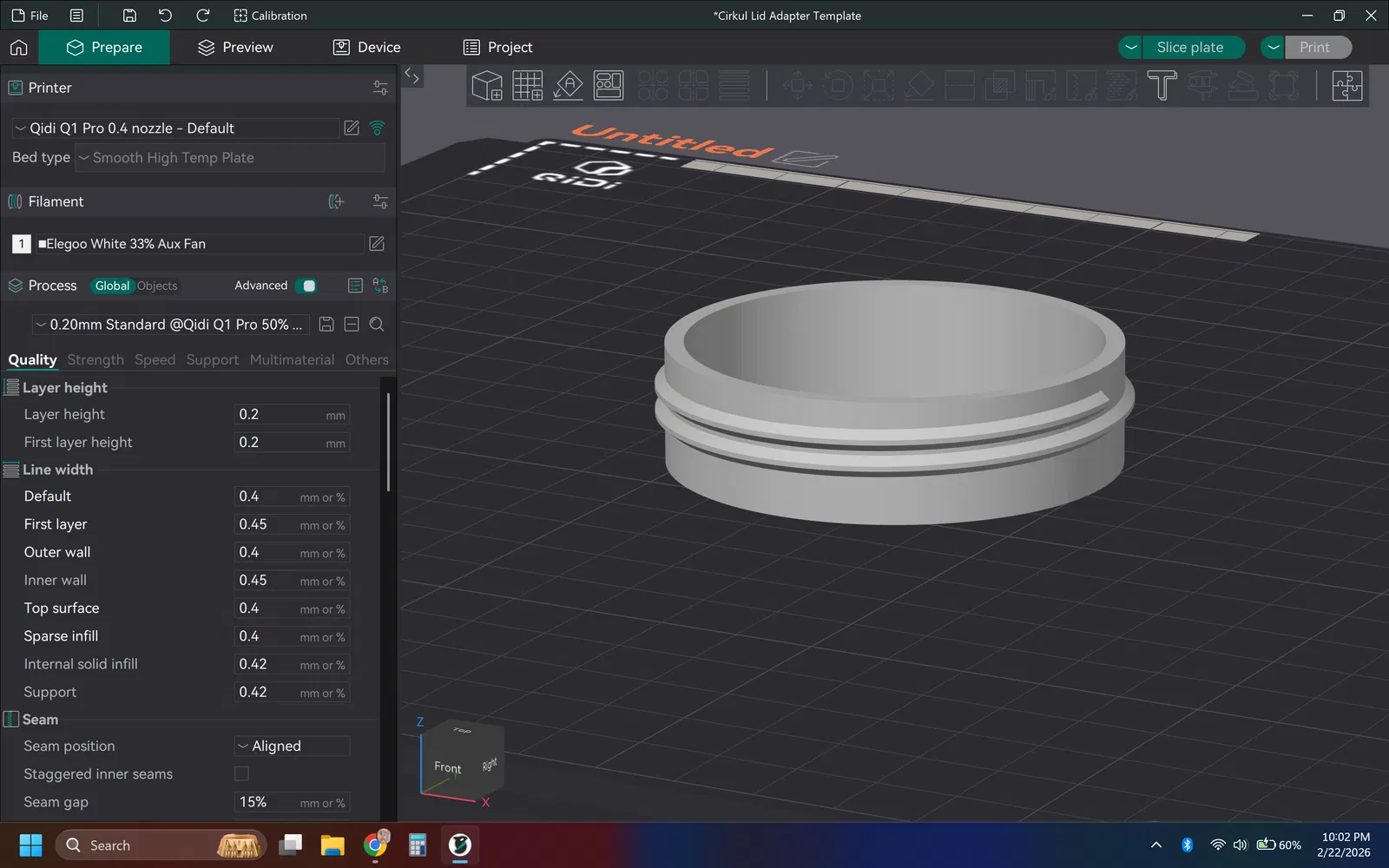
Task: Click the add filament icon
Action: (x=337, y=201)
